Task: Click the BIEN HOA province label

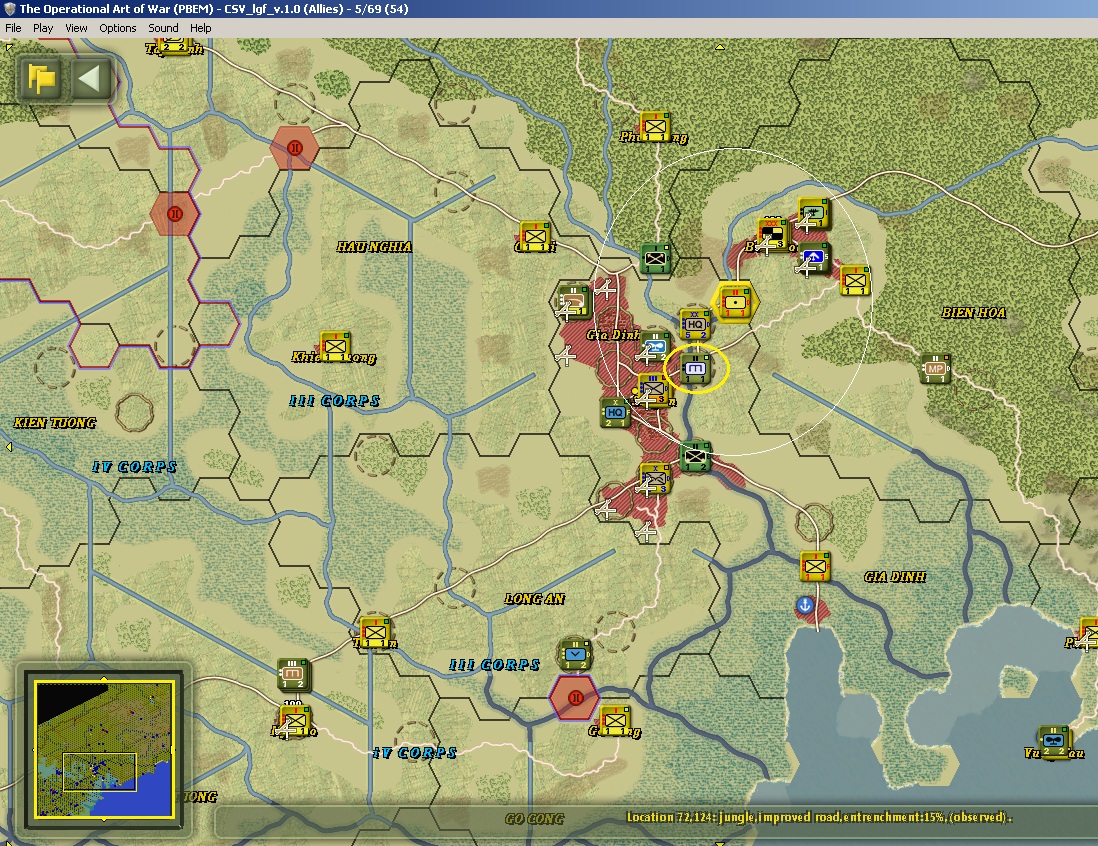Action: tap(973, 312)
